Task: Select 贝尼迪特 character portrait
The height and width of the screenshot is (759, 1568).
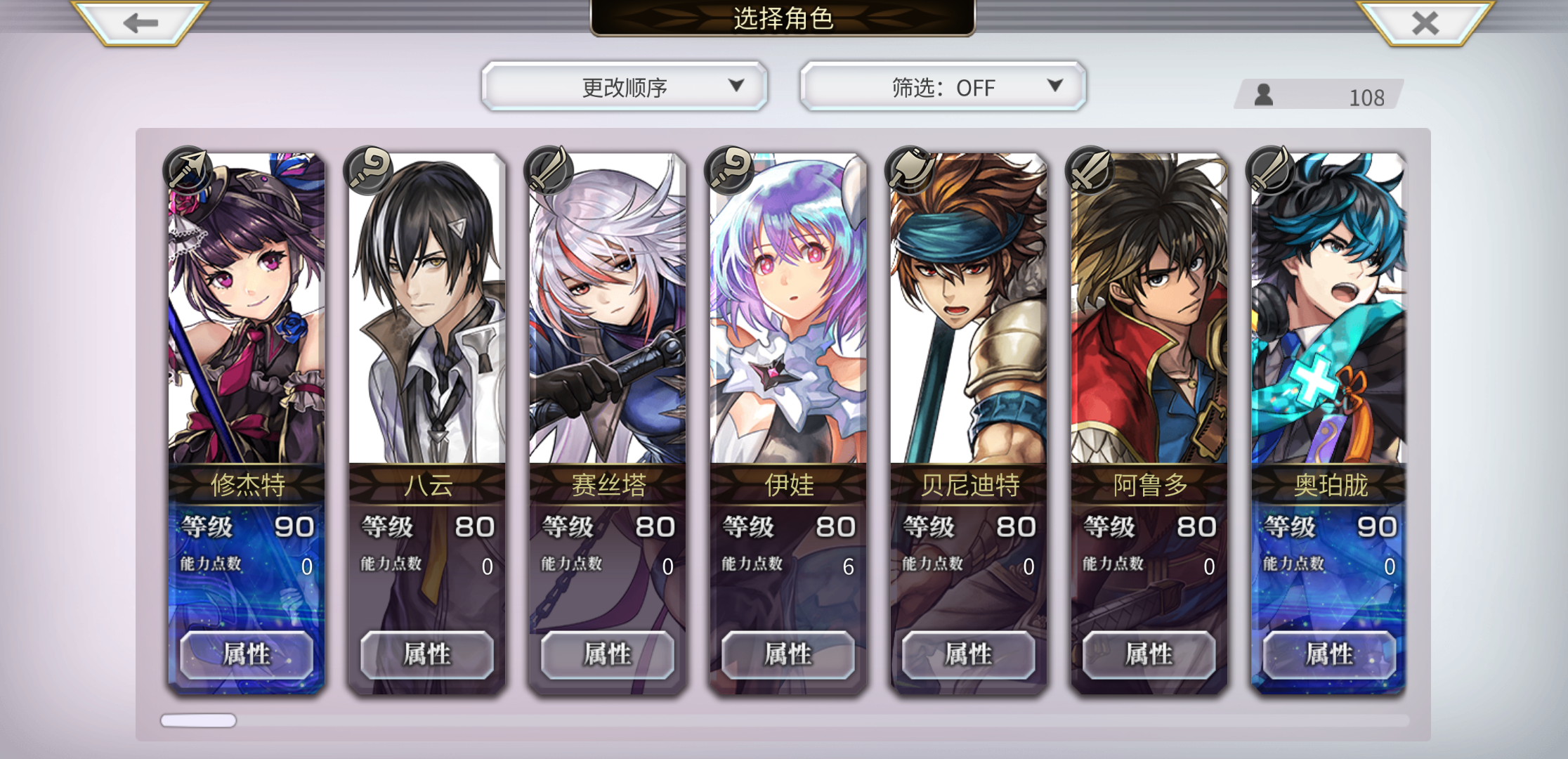Action: [x=969, y=309]
